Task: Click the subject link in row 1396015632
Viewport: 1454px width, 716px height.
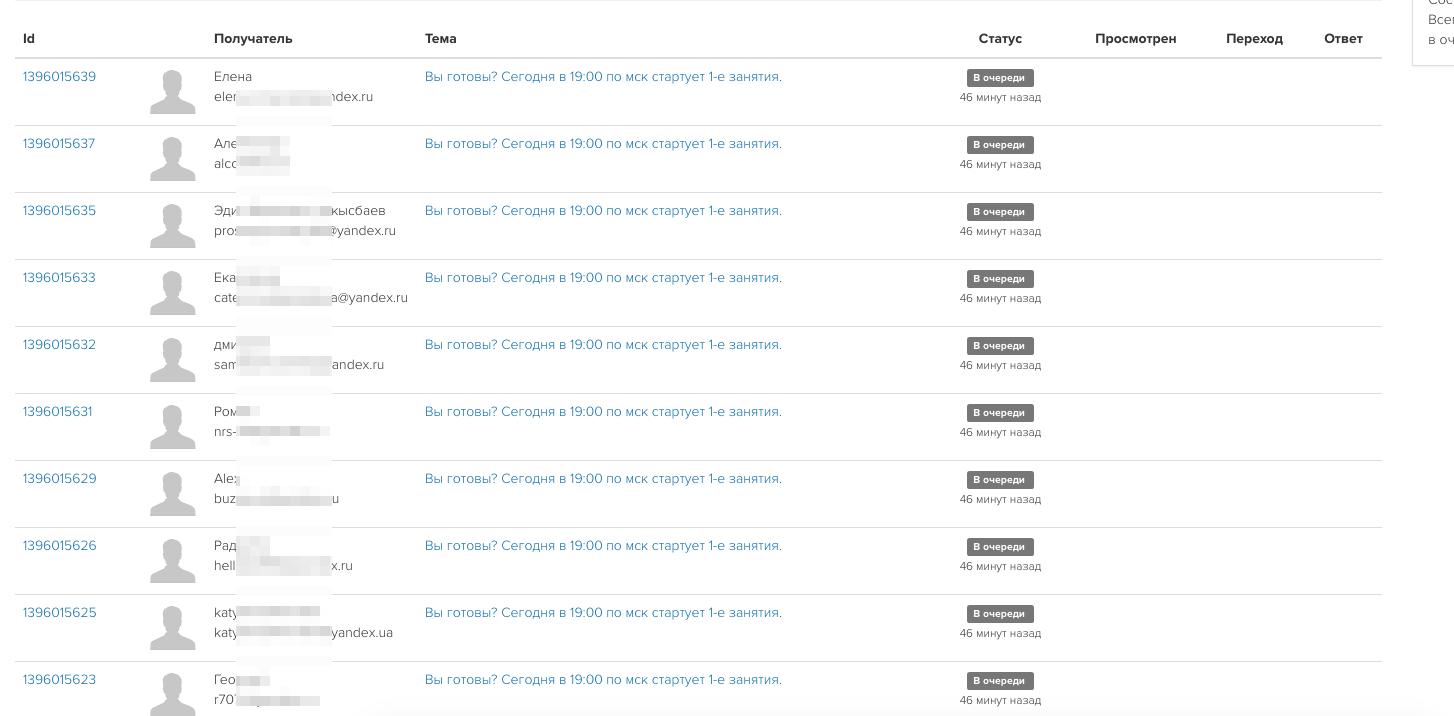Action: coord(603,345)
